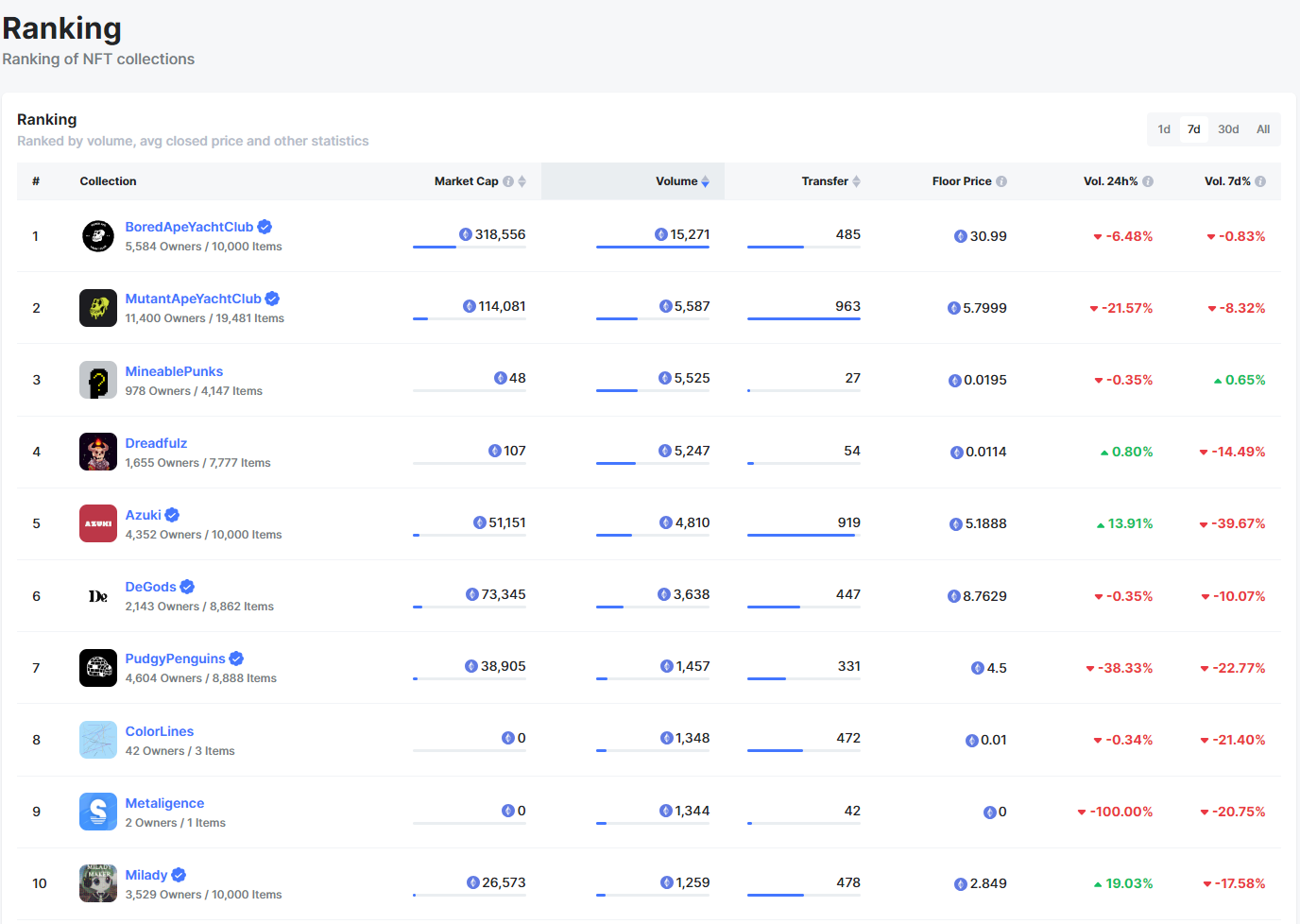
Task: Sort table by Volume arrows
Action: [x=705, y=181]
